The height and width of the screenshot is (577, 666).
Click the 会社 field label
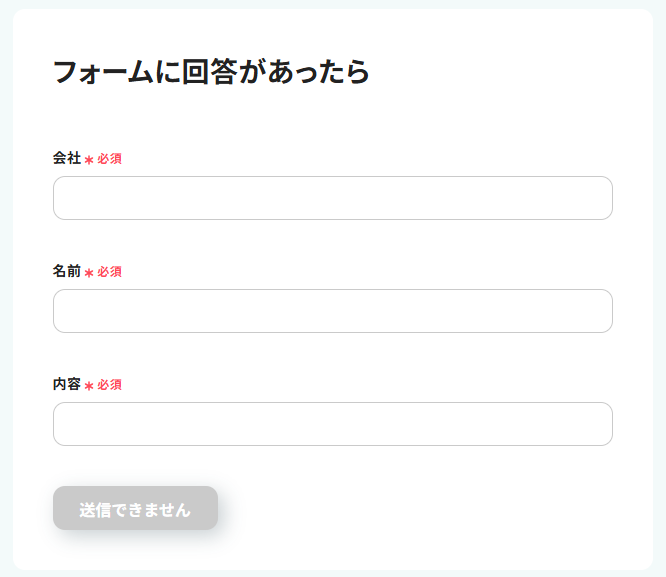click(67, 158)
